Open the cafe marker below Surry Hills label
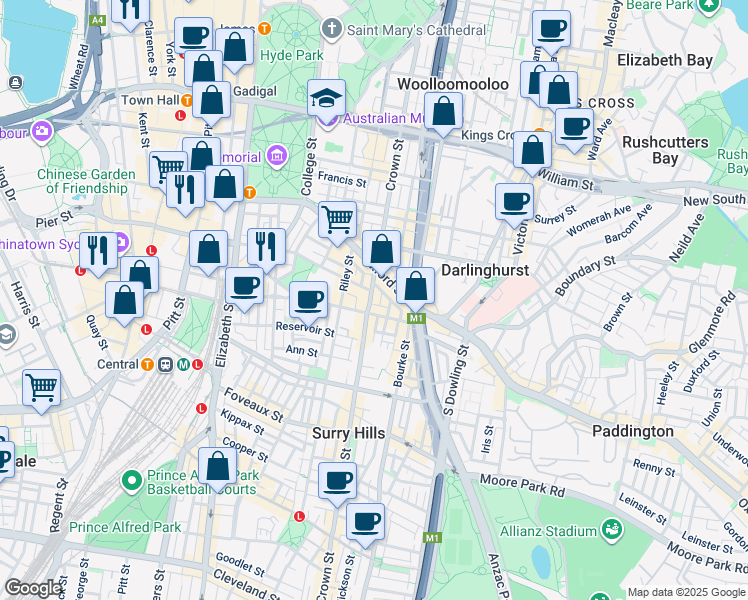Screen dimensions: 748x600 point(337,481)
